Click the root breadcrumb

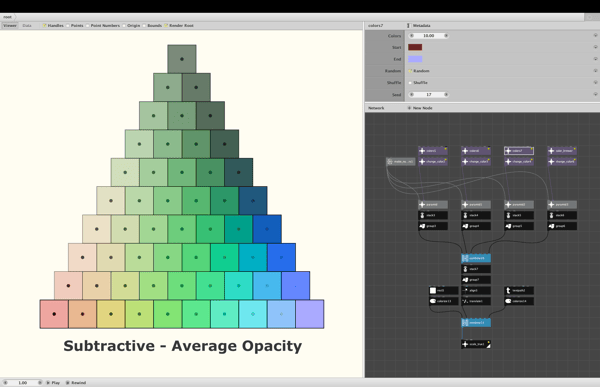[7, 17]
